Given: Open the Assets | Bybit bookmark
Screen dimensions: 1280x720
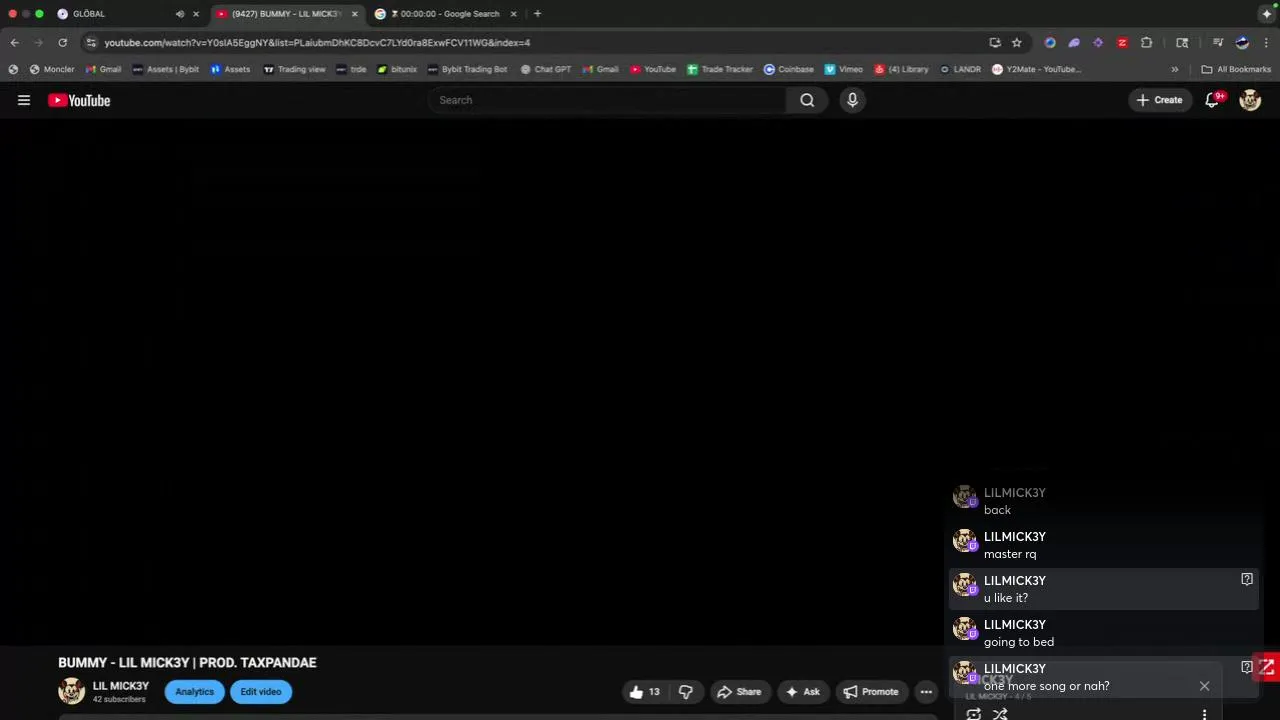Looking at the screenshot, I should tap(166, 70).
